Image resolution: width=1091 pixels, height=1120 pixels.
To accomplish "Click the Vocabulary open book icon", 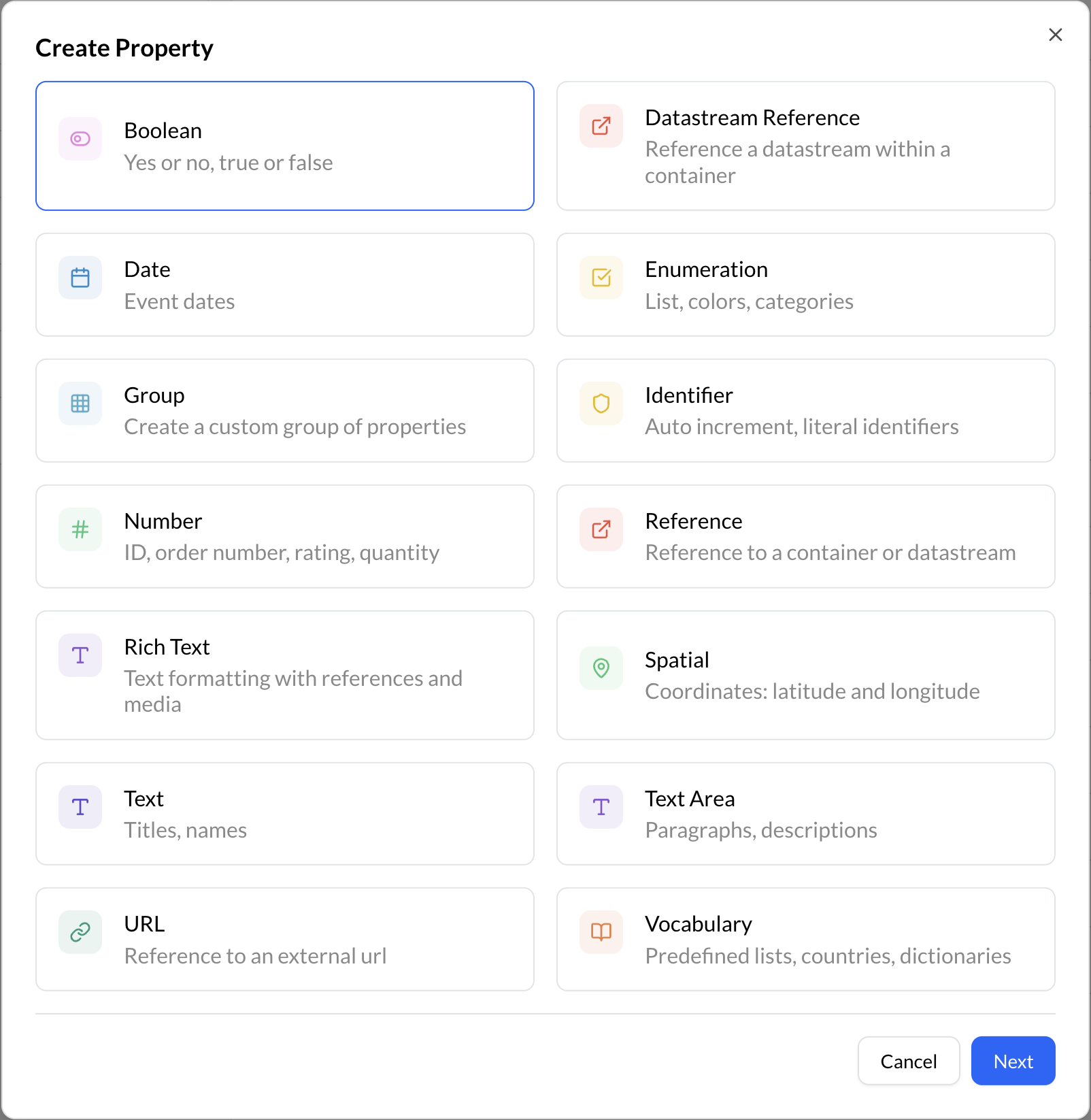I will [601, 932].
